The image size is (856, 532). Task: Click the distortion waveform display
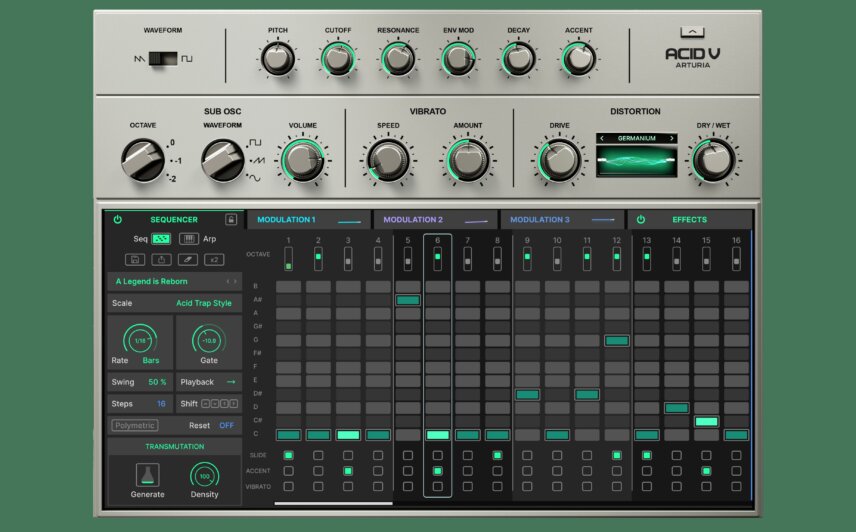point(637,161)
